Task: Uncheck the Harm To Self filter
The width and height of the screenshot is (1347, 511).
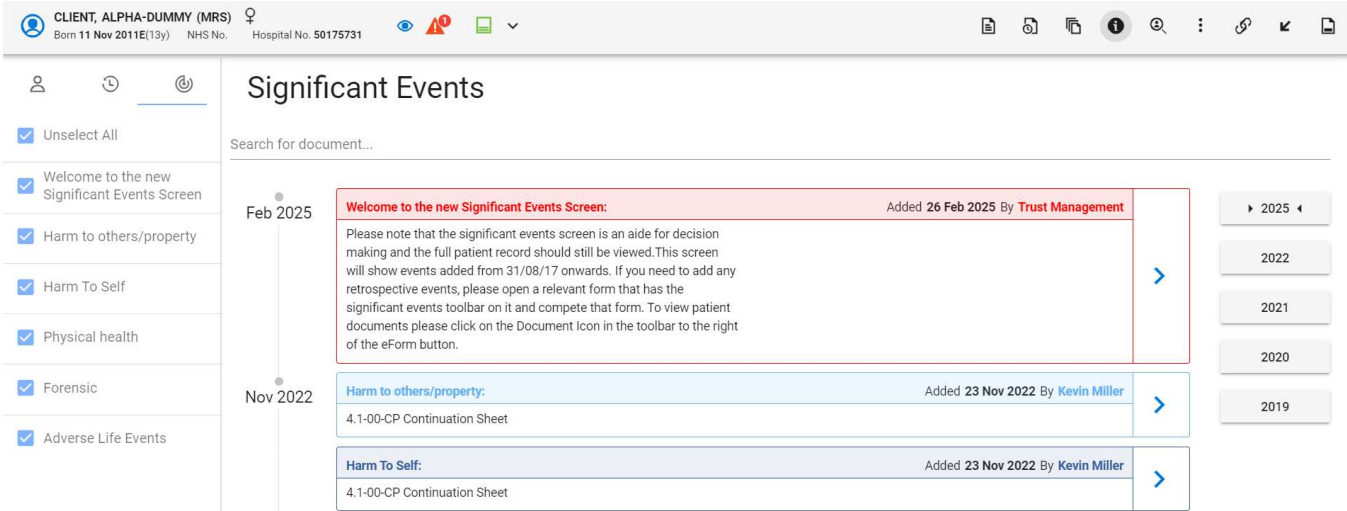Action: coord(27,287)
